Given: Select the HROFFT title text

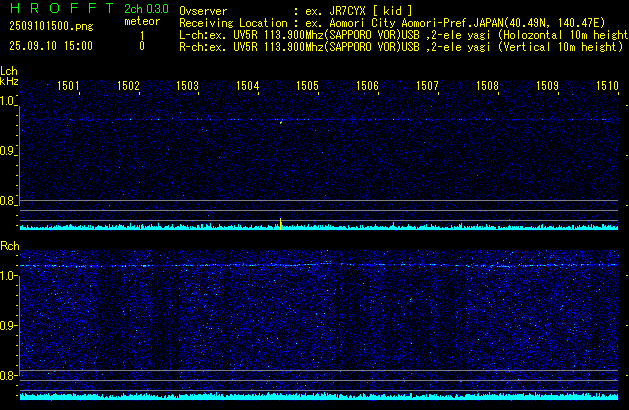Looking at the screenshot, I should coord(62,8).
